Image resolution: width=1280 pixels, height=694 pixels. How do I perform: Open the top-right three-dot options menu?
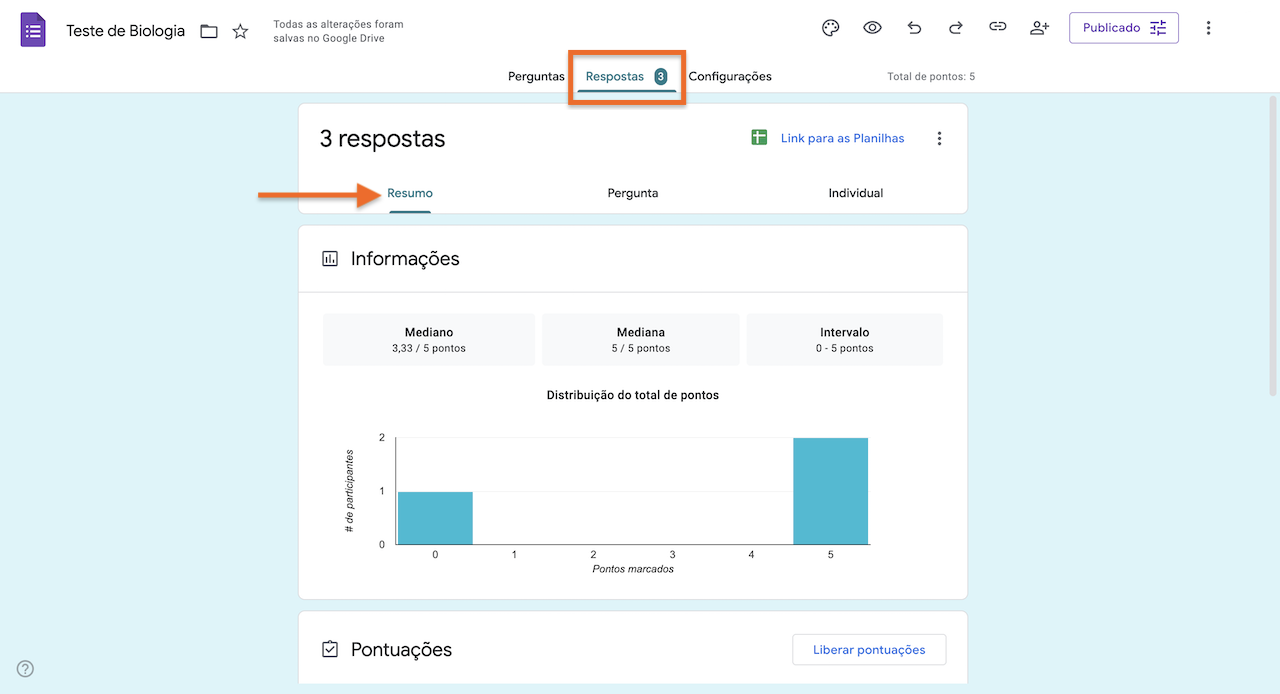1209,27
